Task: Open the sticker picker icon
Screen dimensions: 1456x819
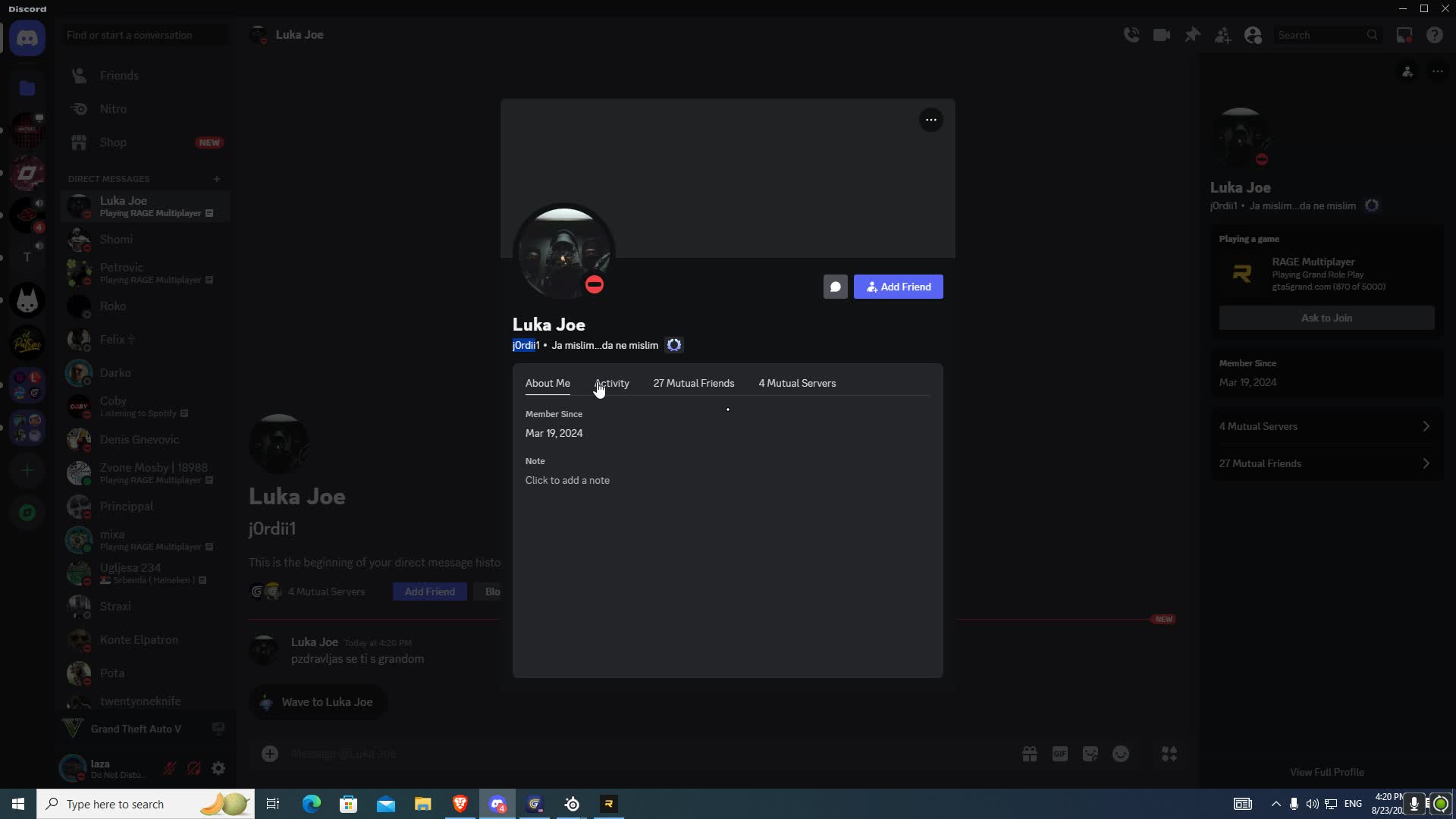Action: [x=1090, y=754]
